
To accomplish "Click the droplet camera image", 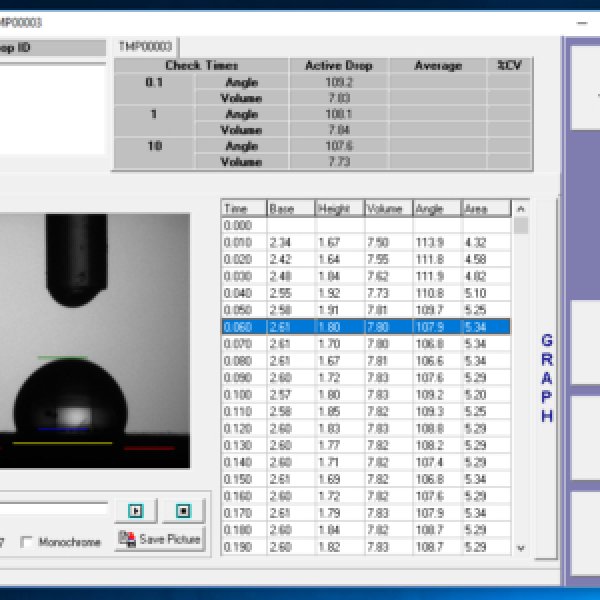I will tap(95, 341).
